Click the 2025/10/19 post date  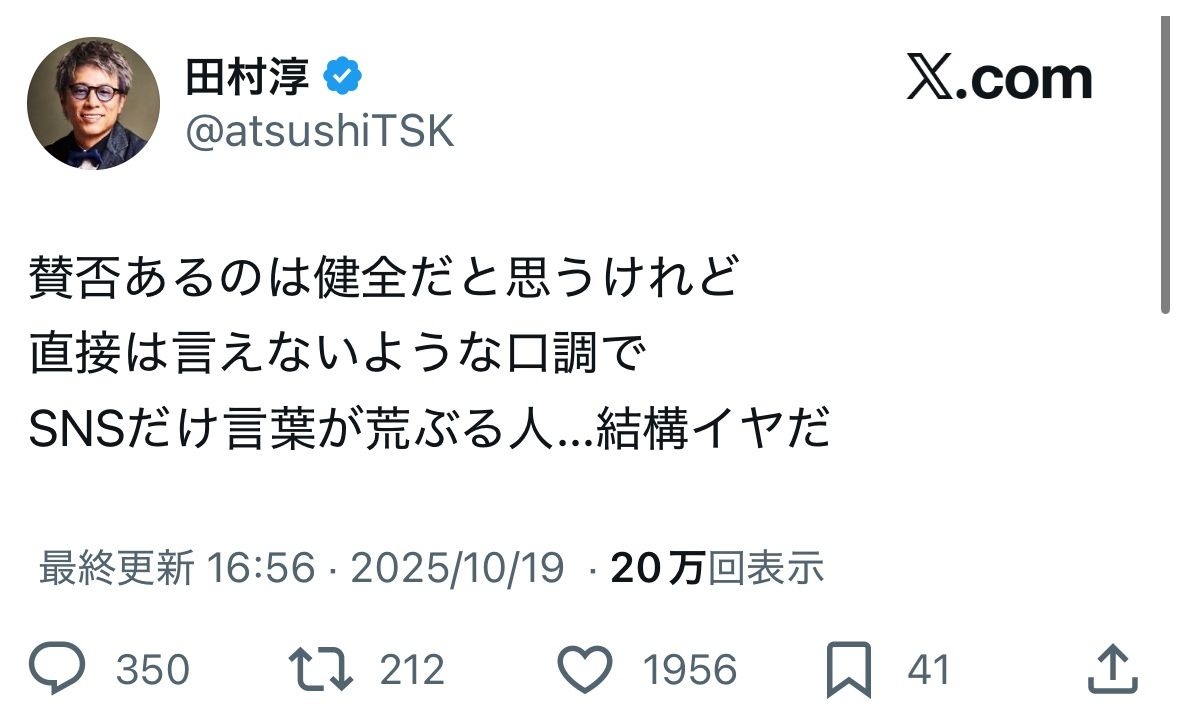pyautogui.click(x=457, y=569)
